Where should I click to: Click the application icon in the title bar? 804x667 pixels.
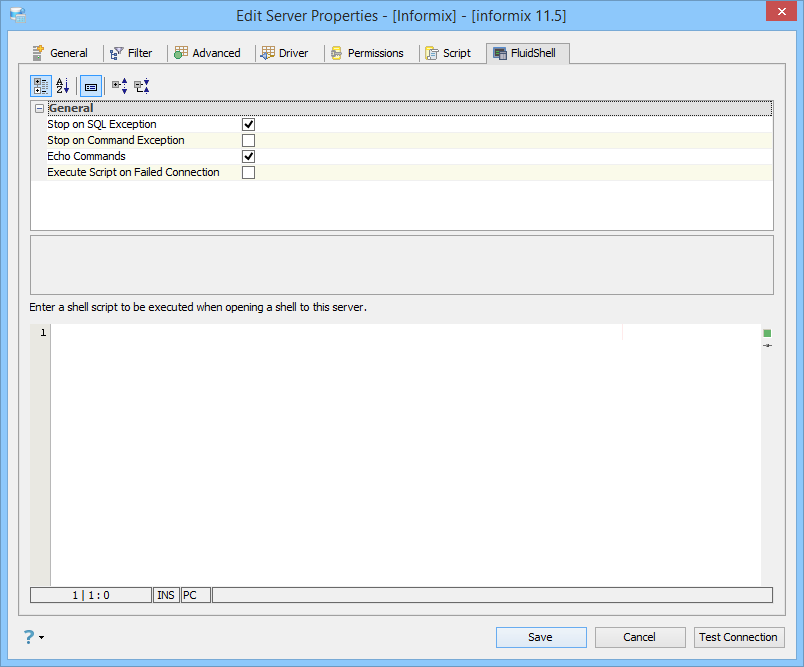18,15
